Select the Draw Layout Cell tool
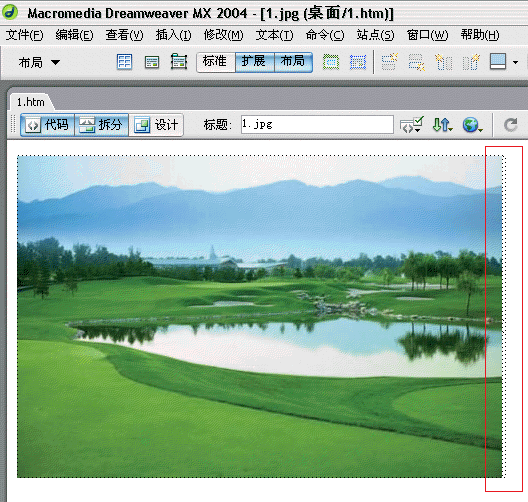Viewport: 528px width, 502px height. (x=358, y=62)
